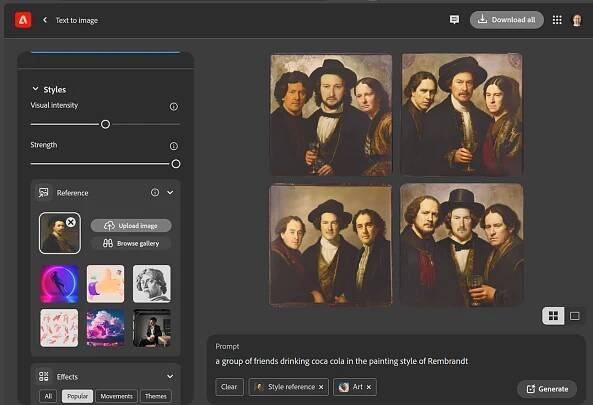Viewport: 593px width, 405px height.
Task: Open the bottom-right generated portrait
Action: (x=462, y=245)
